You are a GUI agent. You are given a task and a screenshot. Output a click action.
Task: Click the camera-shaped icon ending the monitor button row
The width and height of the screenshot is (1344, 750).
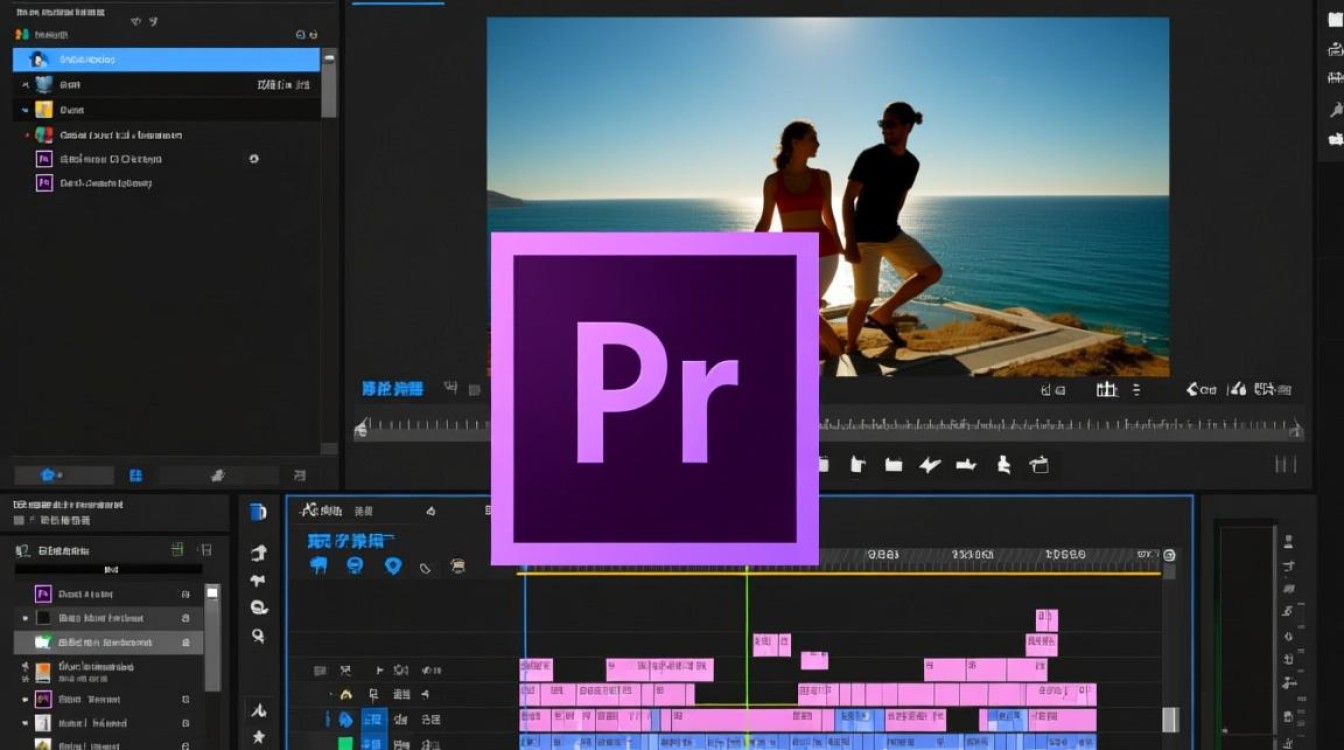[1039, 464]
